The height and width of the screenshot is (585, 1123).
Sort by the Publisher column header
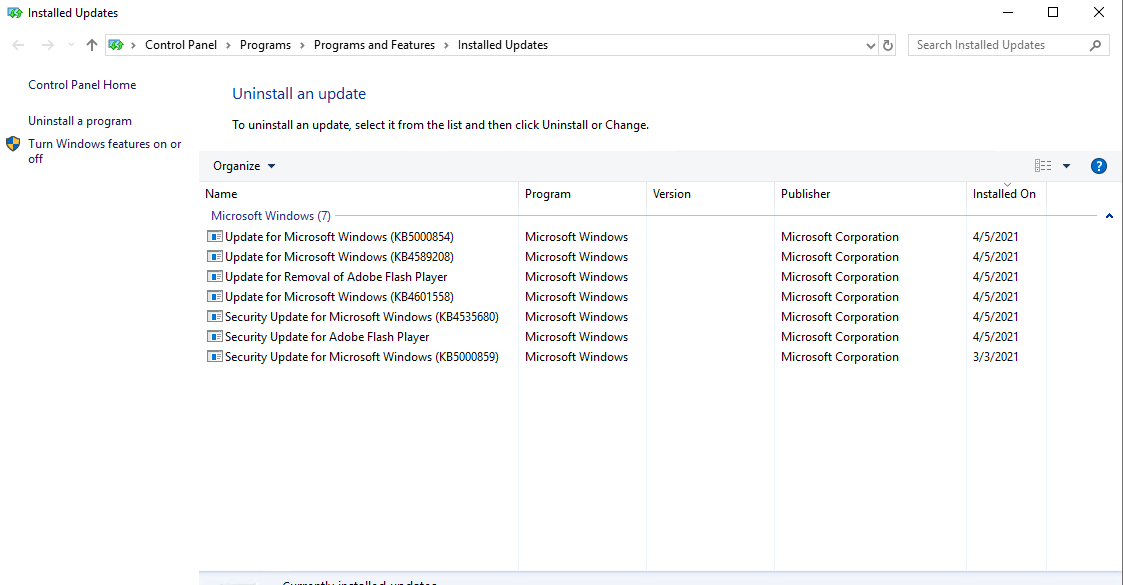point(870,194)
